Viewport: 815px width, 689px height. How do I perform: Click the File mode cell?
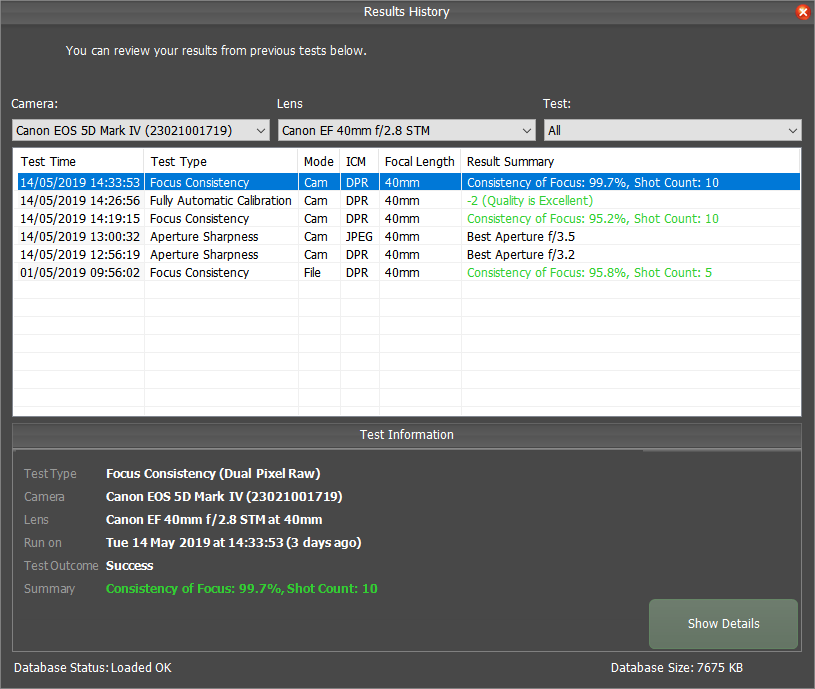(x=312, y=273)
